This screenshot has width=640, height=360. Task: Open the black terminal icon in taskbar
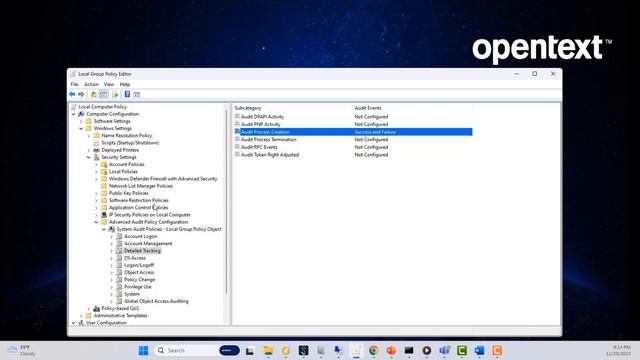[409, 350]
